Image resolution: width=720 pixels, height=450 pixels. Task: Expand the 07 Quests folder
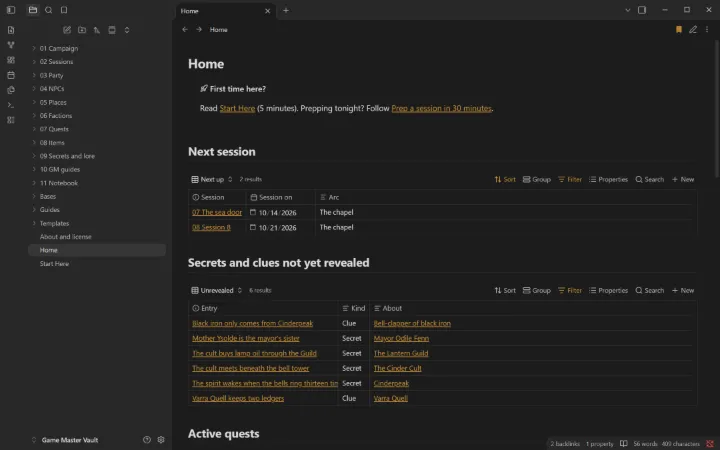[54, 129]
